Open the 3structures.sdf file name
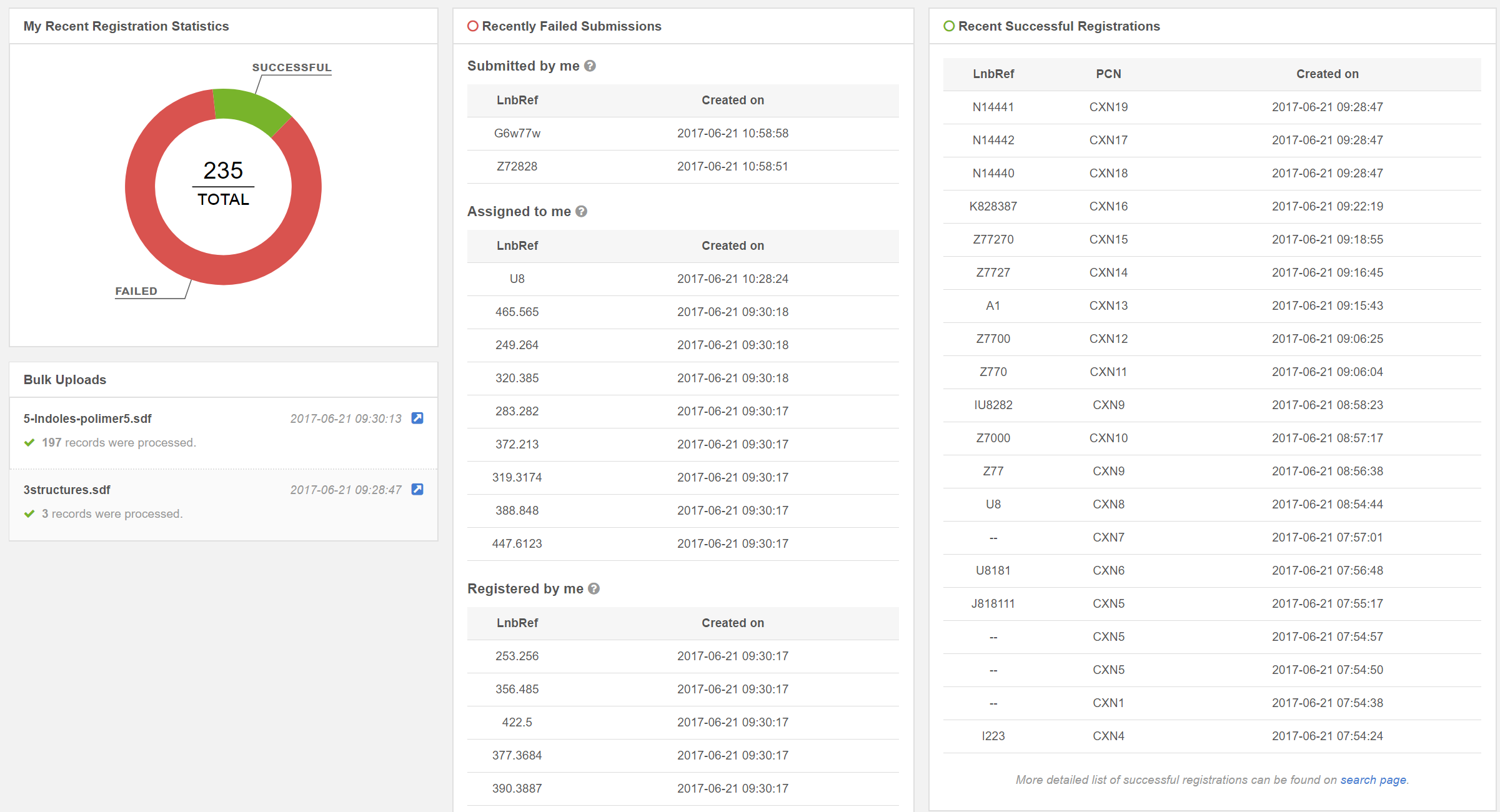This screenshot has width=1500, height=812. tap(67, 490)
